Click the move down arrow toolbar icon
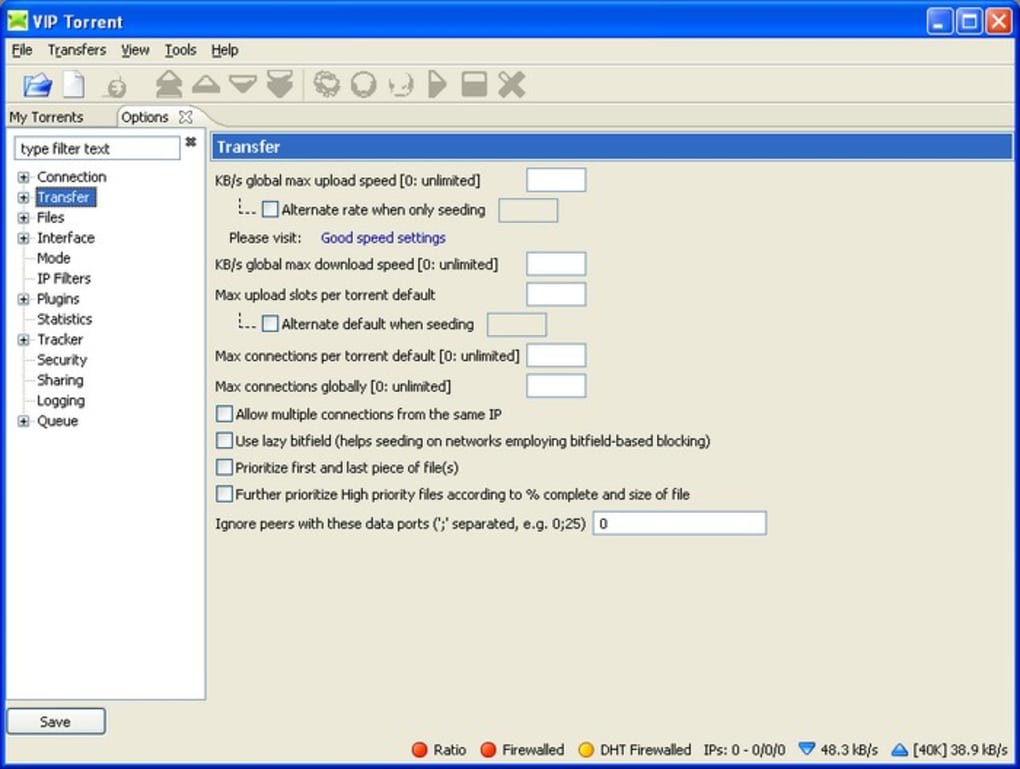The width and height of the screenshot is (1020, 769). 243,85
